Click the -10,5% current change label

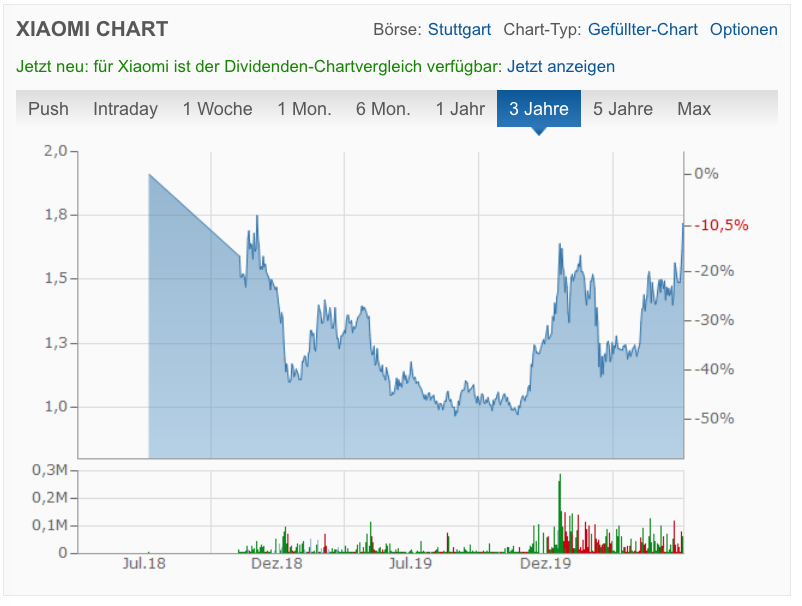721,225
